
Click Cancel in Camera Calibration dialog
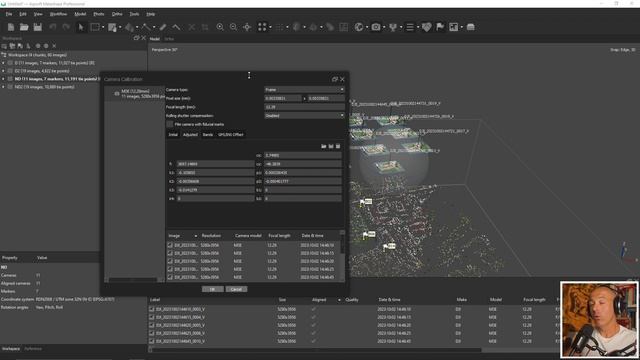pos(236,289)
